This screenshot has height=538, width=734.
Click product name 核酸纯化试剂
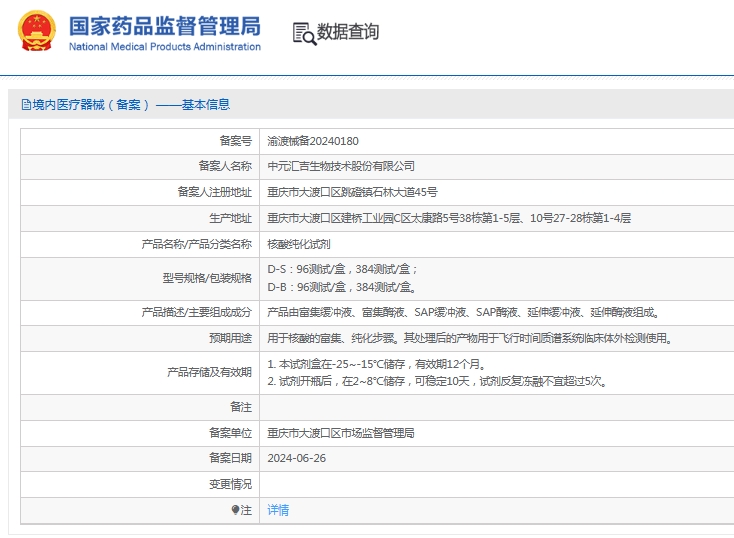(299, 244)
